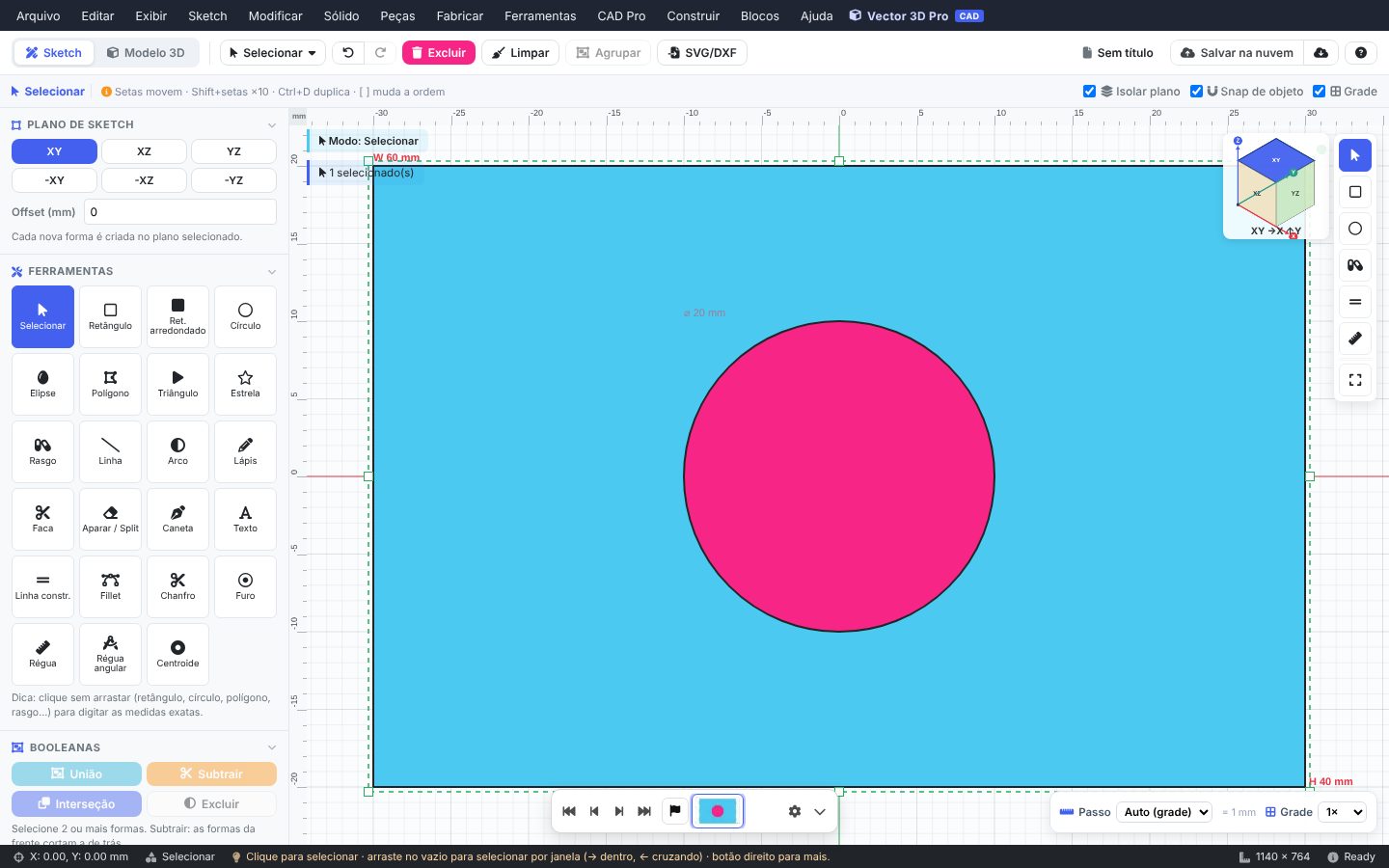Open the Fabricar menu
Screen dimensions: 1389x868
(x=460, y=15)
